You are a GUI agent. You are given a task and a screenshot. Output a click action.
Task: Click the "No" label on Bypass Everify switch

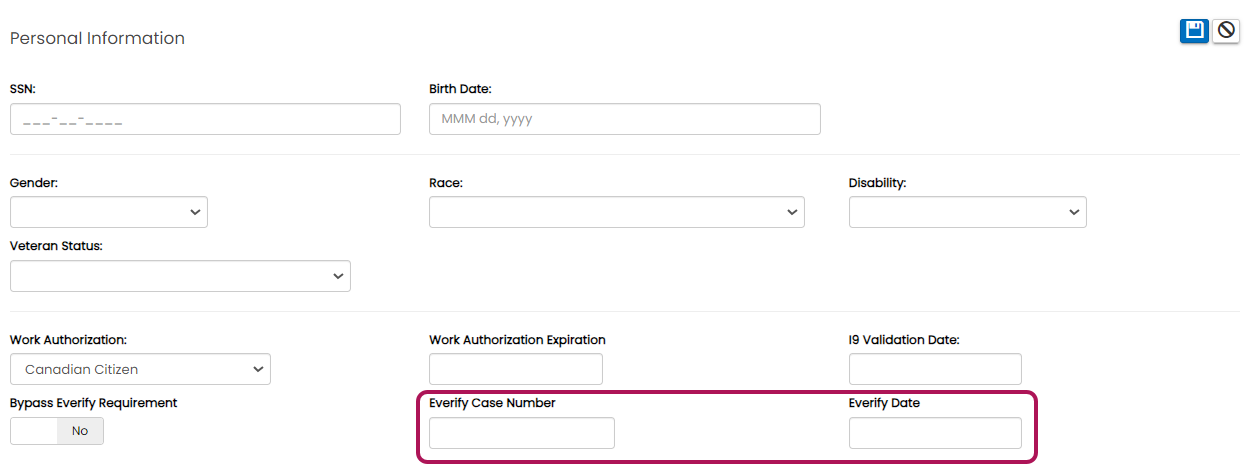[80, 431]
